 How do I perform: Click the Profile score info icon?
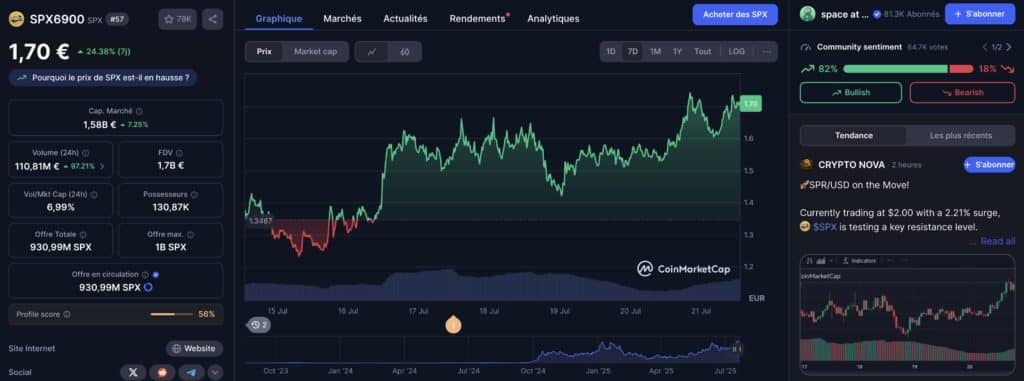coord(67,314)
